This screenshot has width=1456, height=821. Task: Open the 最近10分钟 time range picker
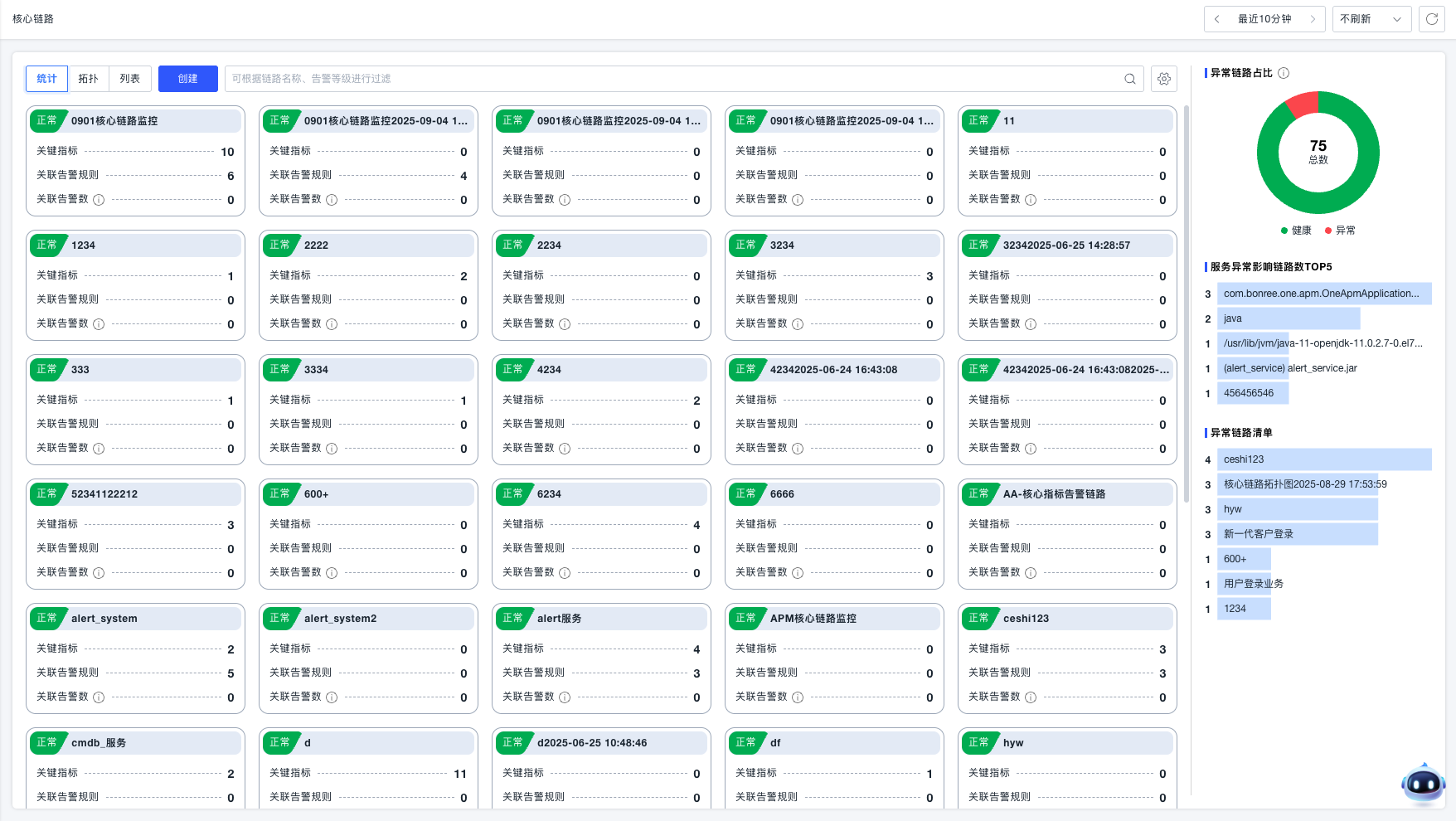tap(1264, 19)
